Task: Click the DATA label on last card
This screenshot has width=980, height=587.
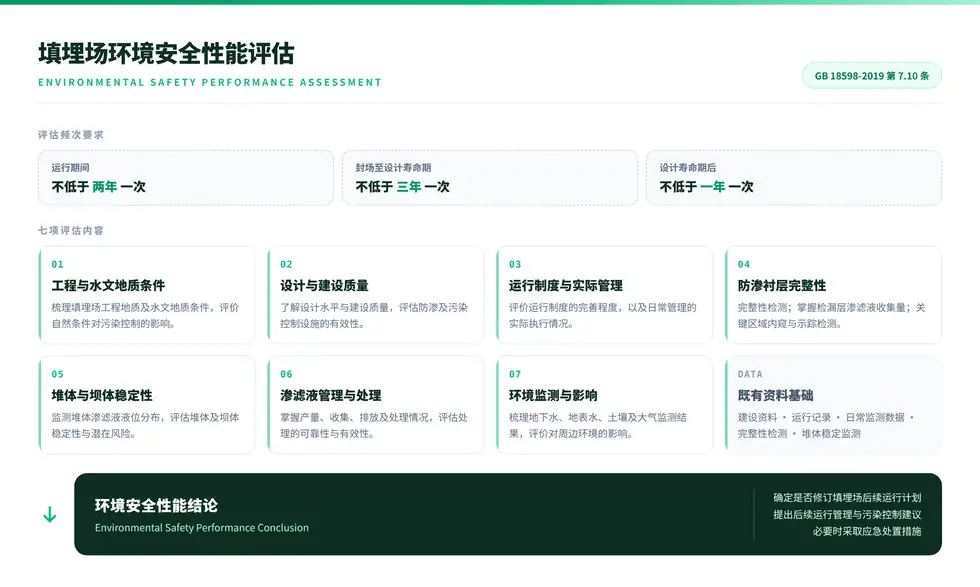Action: click(x=750, y=374)
